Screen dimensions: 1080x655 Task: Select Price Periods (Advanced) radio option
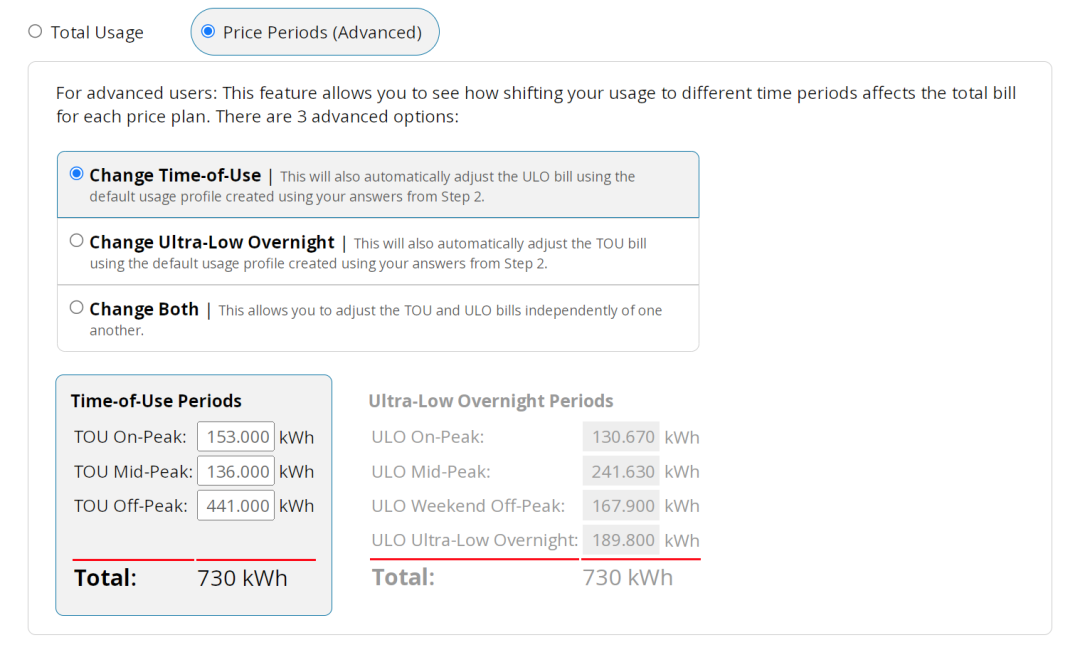208,32
